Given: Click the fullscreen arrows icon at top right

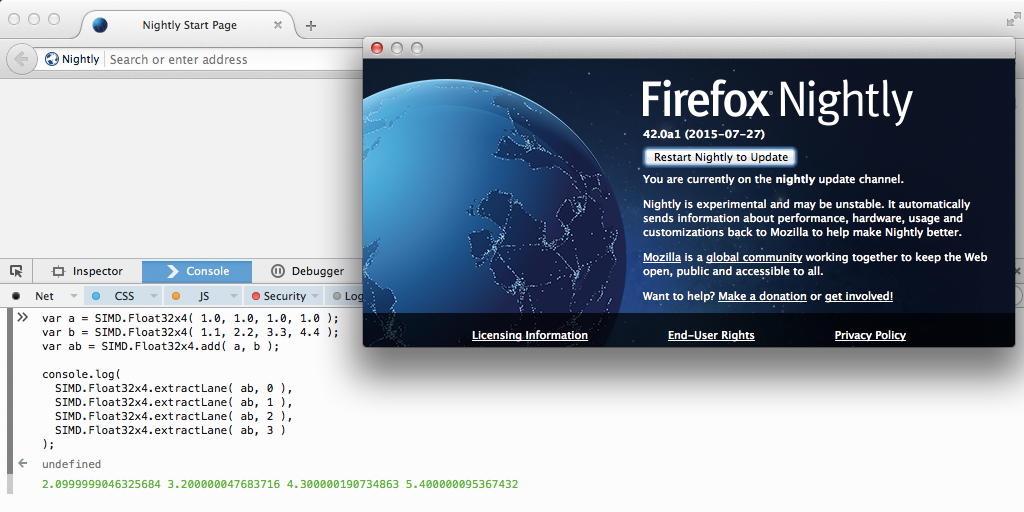Looking at the screenshot, I should coord(1012,20).
